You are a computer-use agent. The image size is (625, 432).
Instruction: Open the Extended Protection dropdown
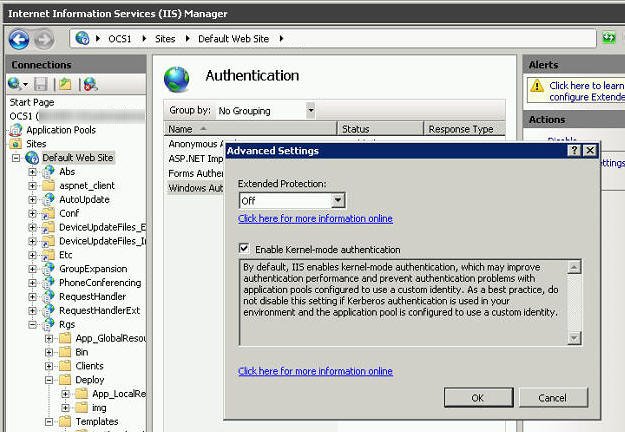(338, 200)
